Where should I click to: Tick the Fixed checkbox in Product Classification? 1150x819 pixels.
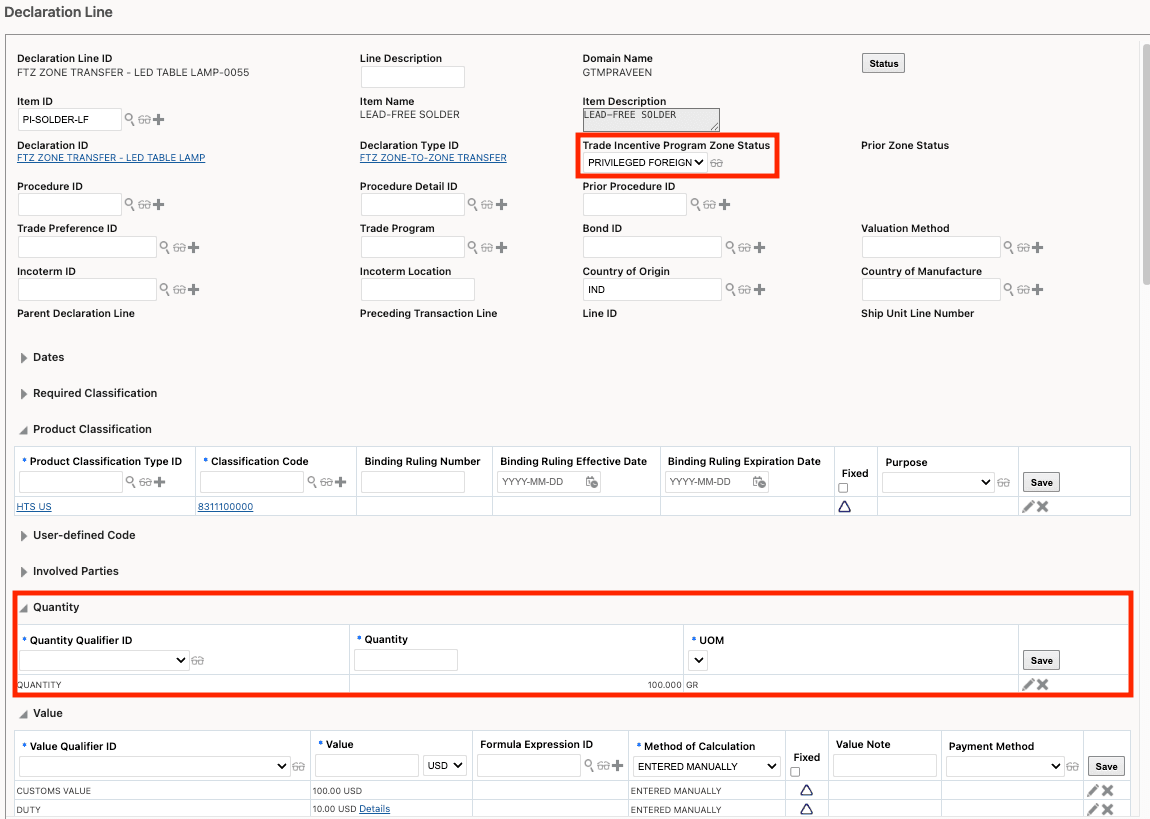pos(843,488)
